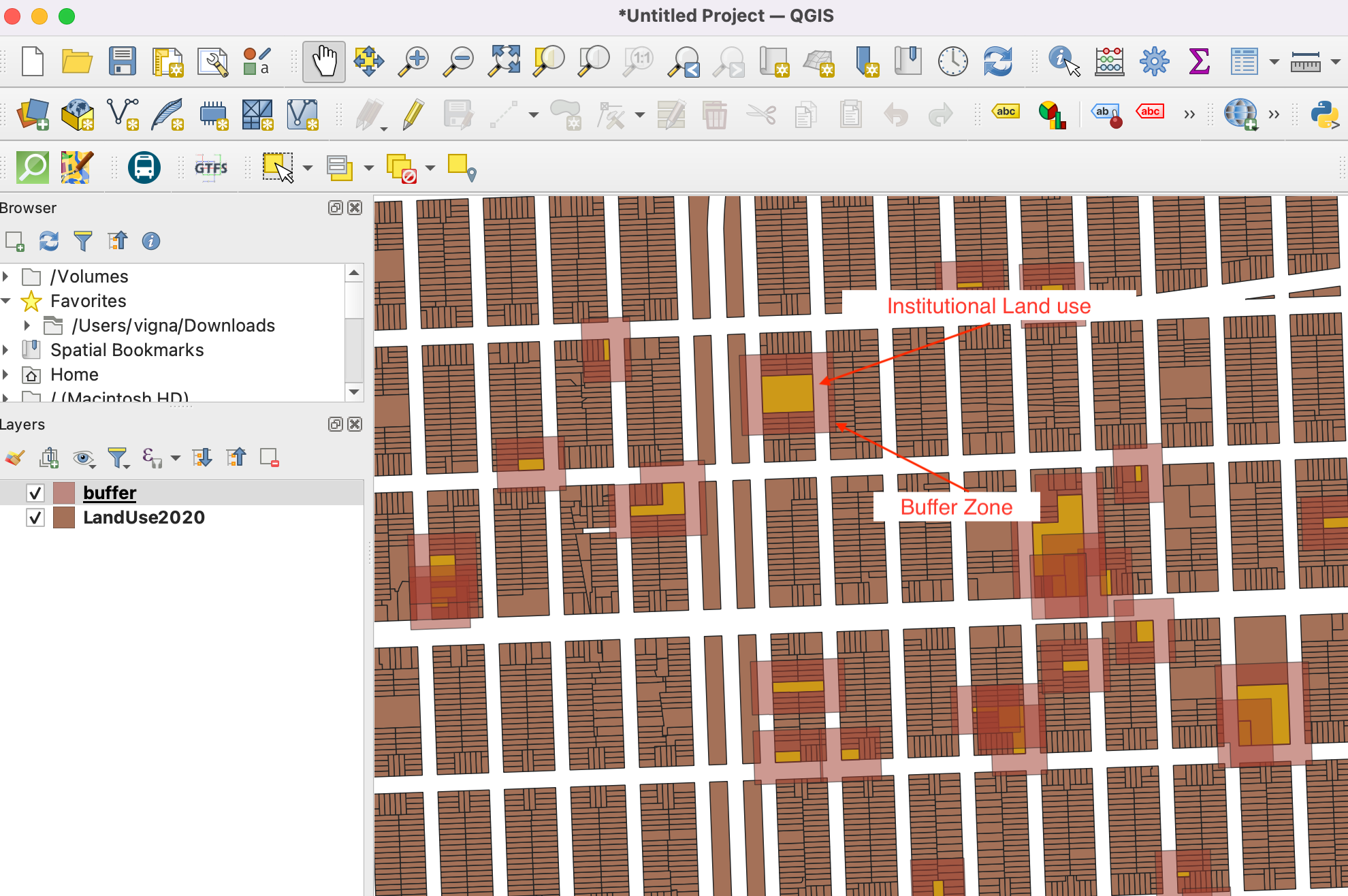Click the Python Console icon

coord(1324,114)
